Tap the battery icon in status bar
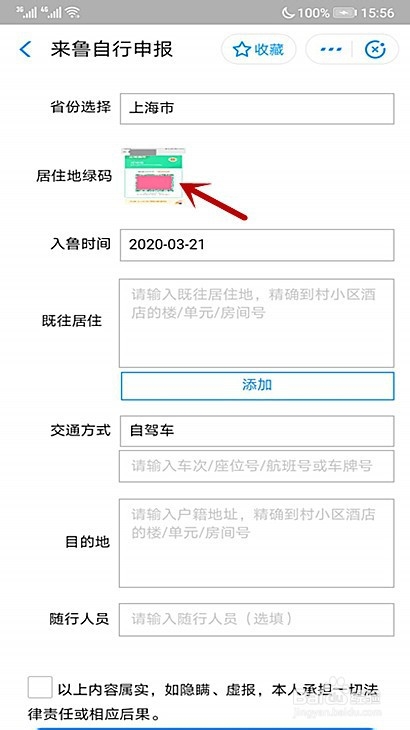 coord(345,12)
